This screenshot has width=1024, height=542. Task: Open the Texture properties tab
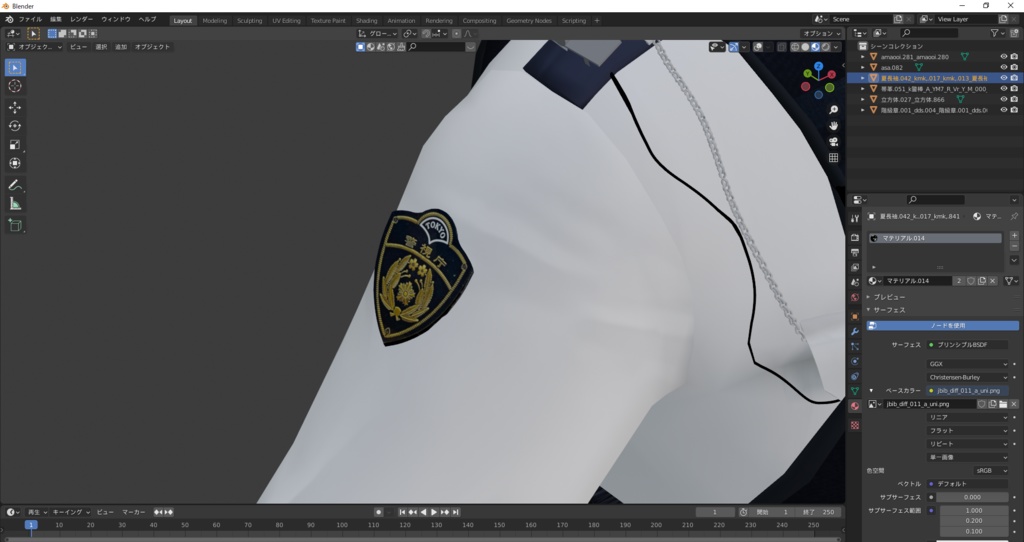pyautogui.click(x=855, y=425)
